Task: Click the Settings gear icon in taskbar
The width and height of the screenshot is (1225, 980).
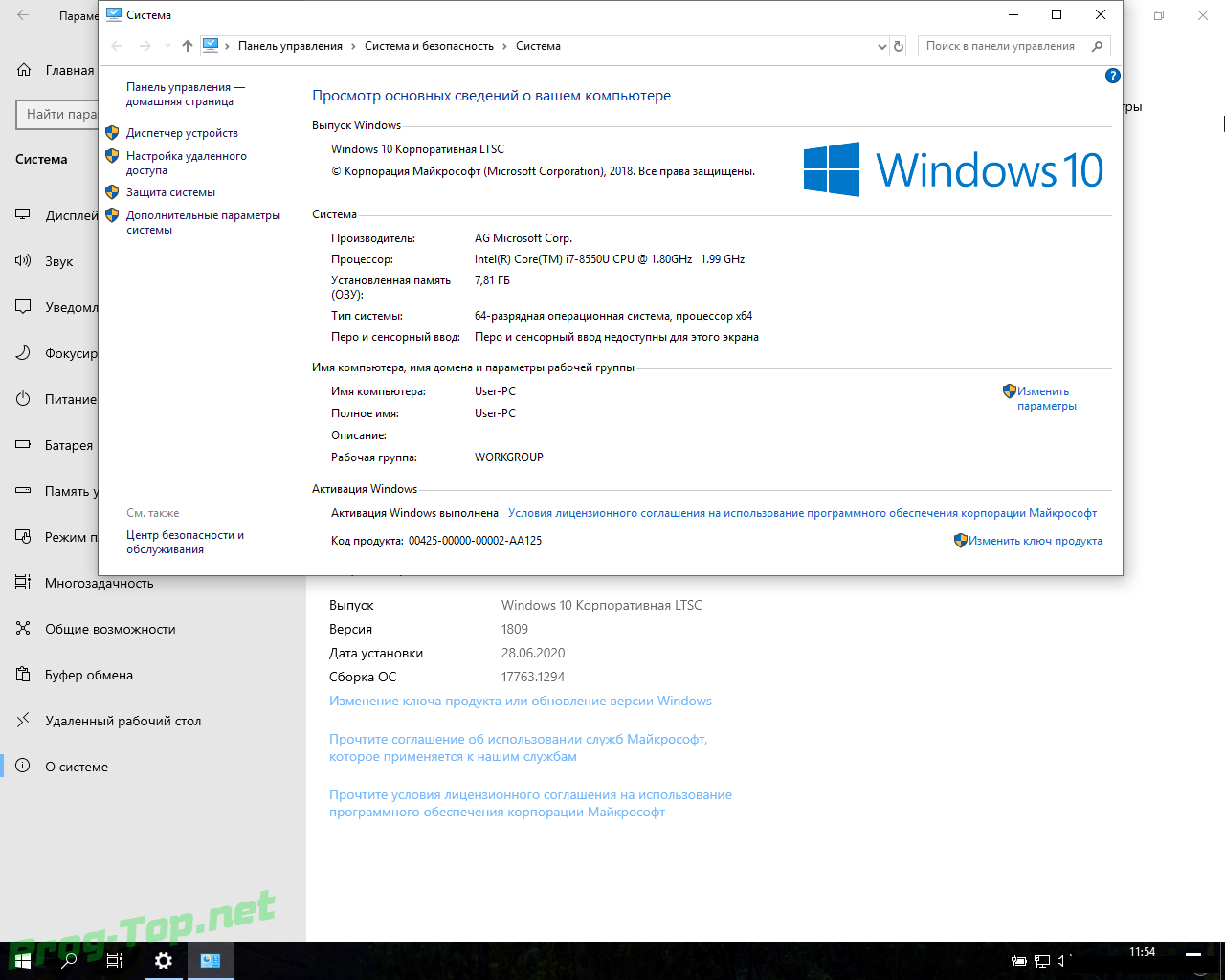Action: [164, 960]
